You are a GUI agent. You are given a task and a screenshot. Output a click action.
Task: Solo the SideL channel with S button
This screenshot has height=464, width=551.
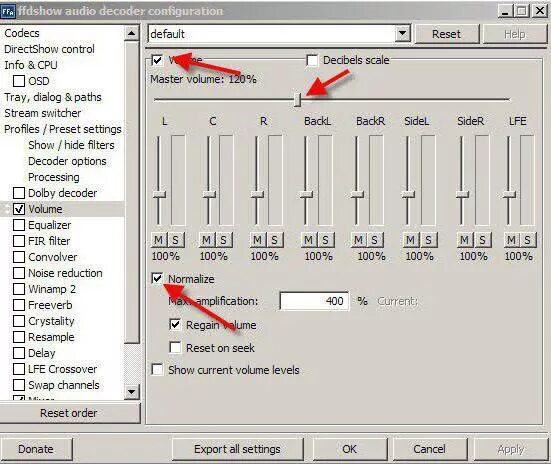point(428,240)
